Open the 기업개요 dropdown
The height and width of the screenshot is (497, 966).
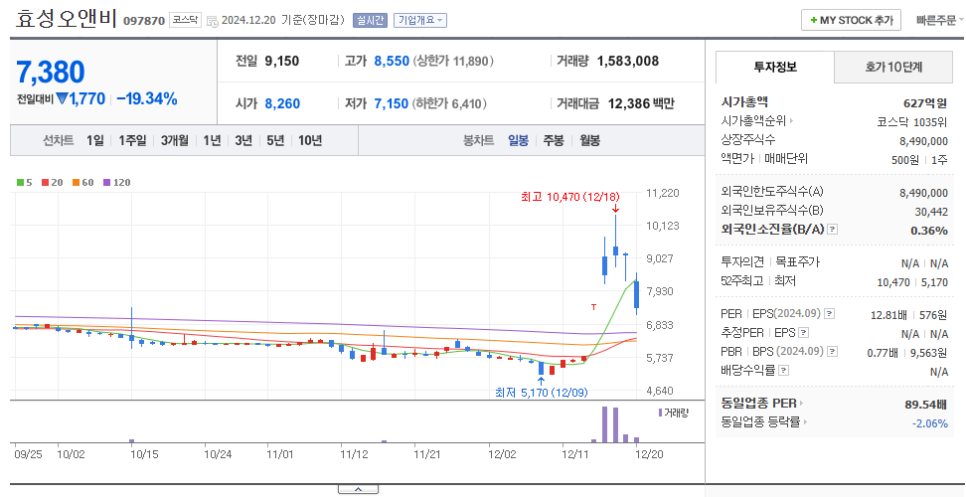tap(420, 20)
